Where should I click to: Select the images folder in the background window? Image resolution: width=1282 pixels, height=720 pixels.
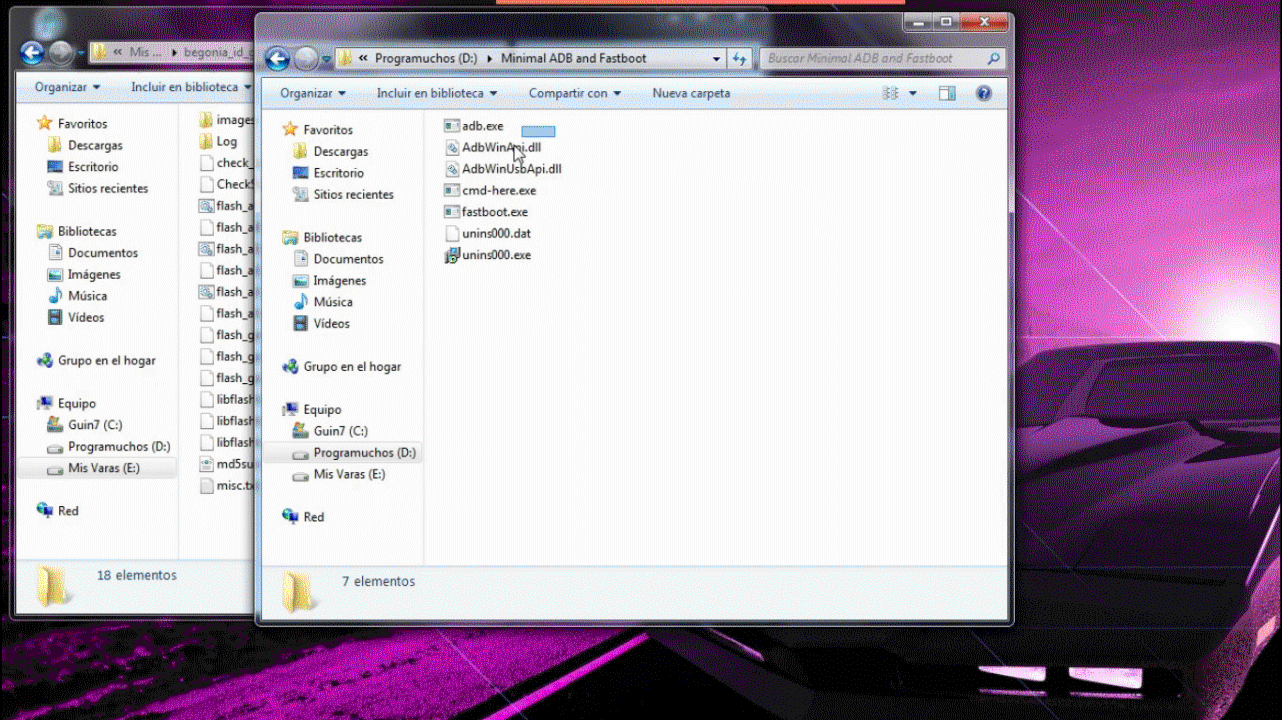226,120
